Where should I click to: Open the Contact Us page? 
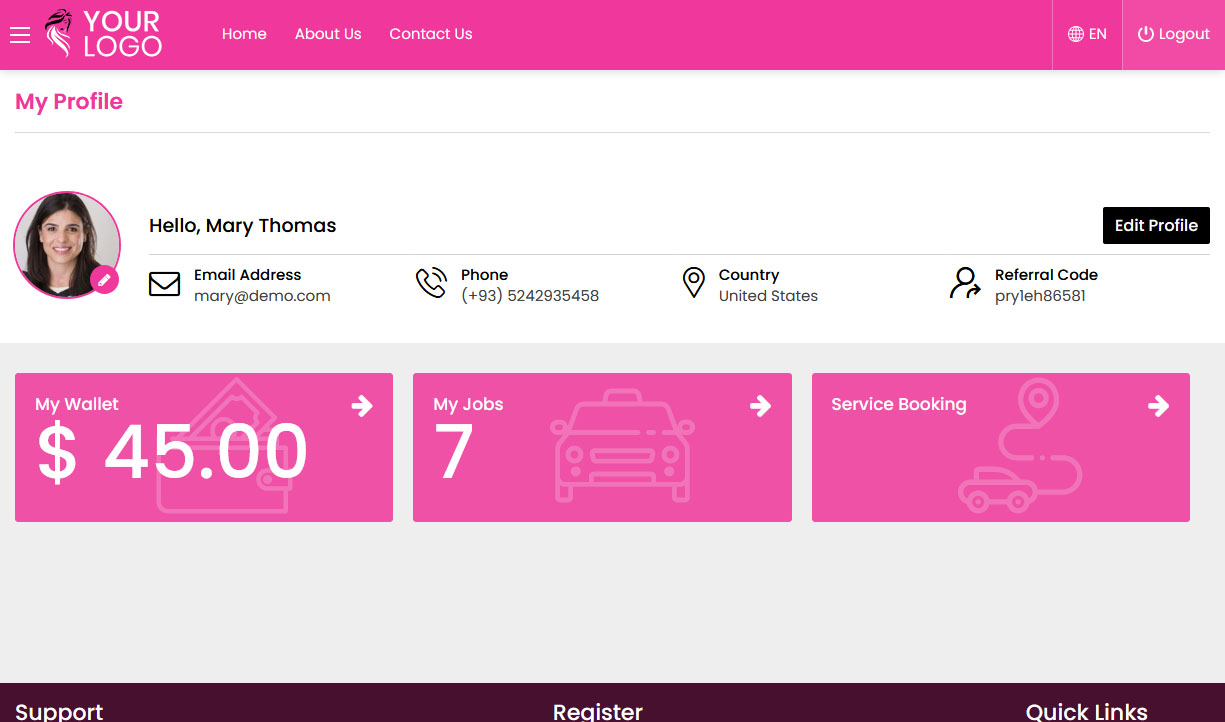(431, 34)
